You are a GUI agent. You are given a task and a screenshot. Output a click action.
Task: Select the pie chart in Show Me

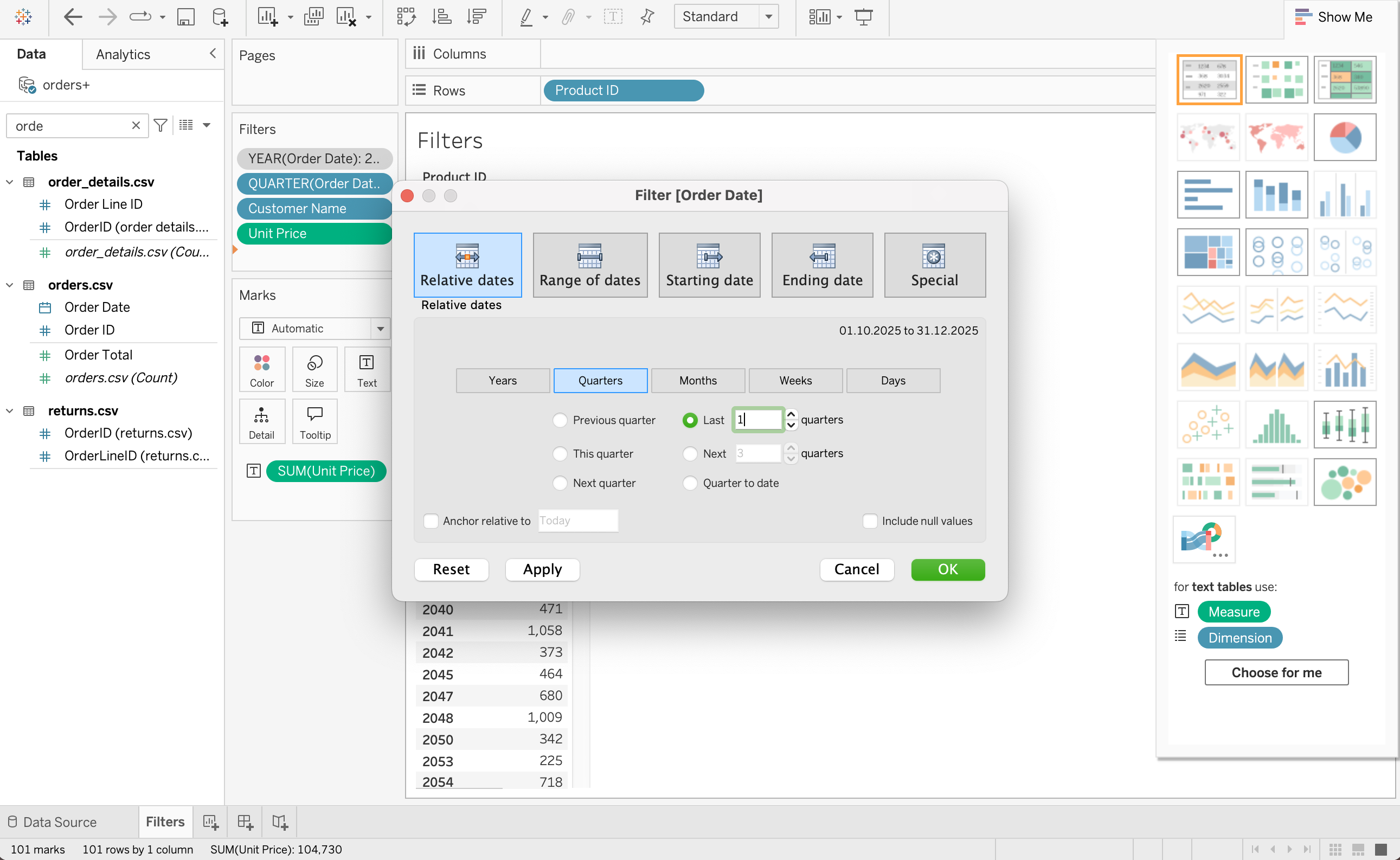pyautogui.click(x=1344, y=138)
